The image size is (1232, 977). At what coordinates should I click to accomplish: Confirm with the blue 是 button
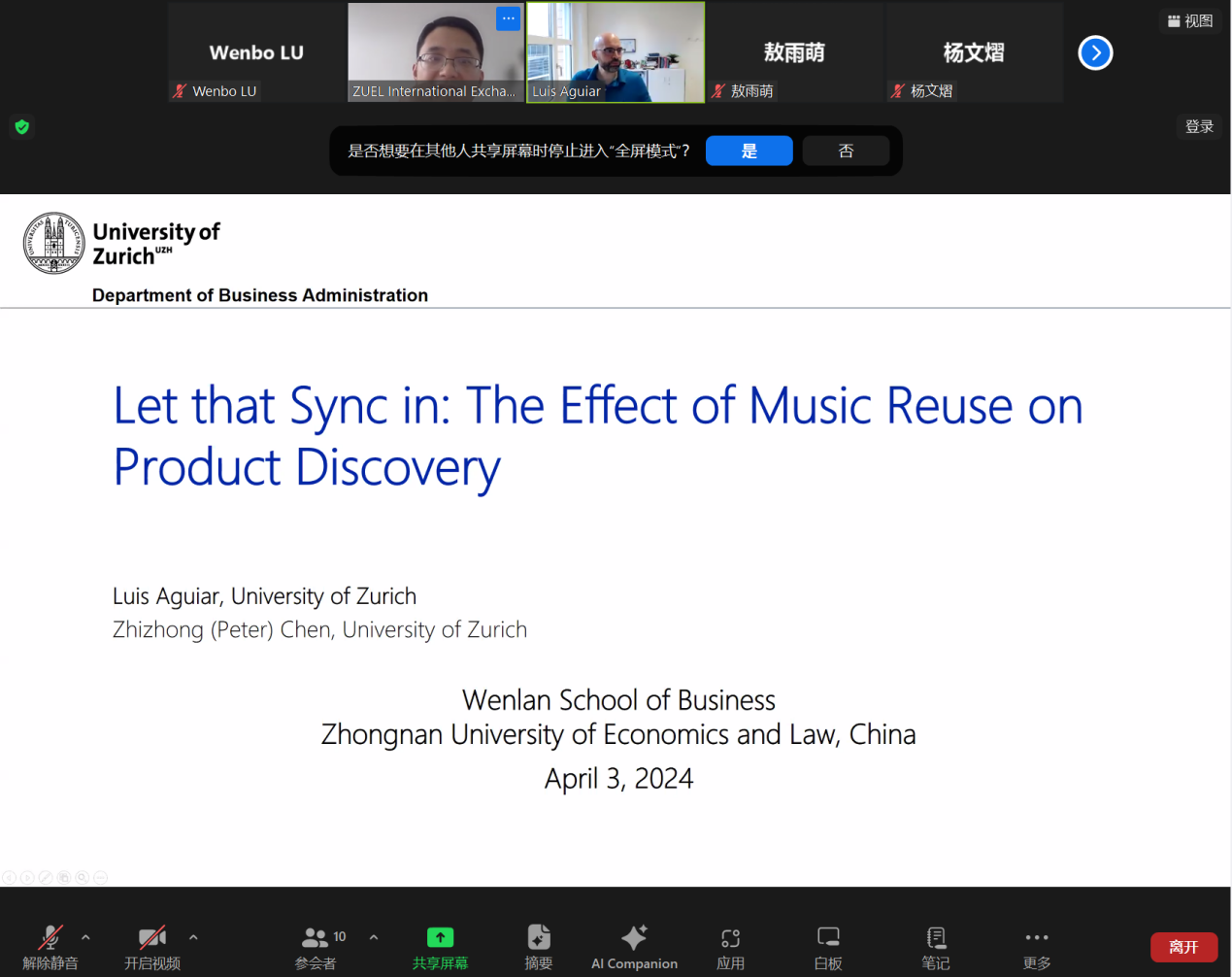coord(749,151)
